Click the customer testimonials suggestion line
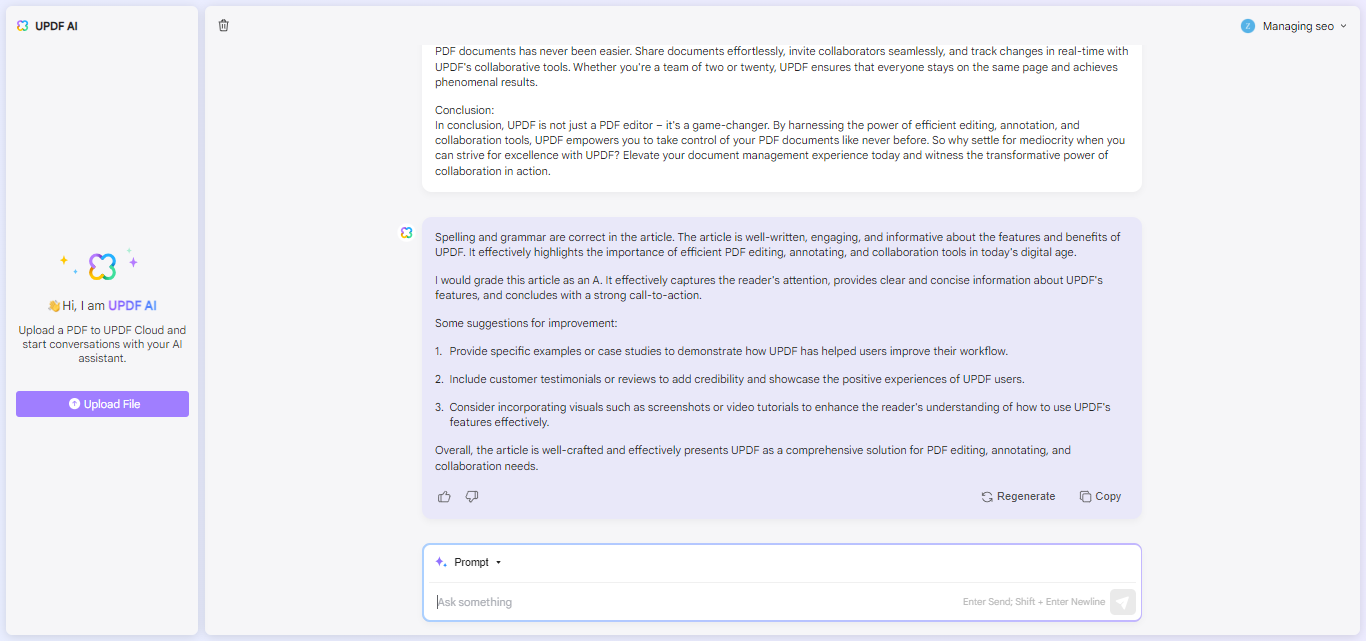This screenshot has width=1366, height=641. [x=729, y=379]
